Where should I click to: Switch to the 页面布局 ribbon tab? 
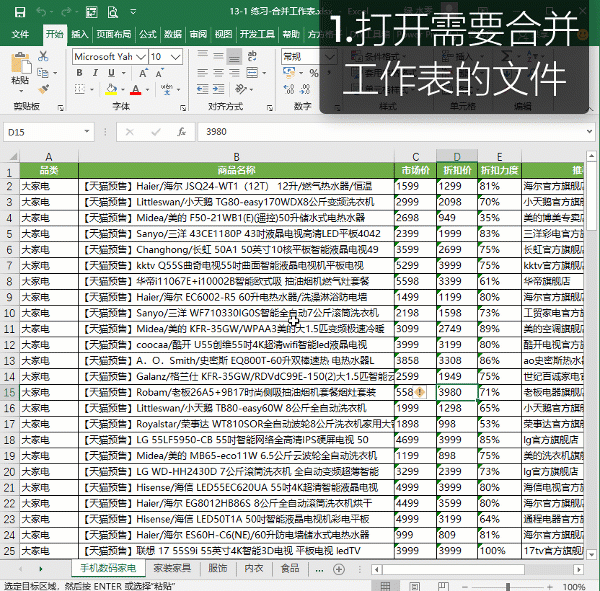(x=113, y=34)
